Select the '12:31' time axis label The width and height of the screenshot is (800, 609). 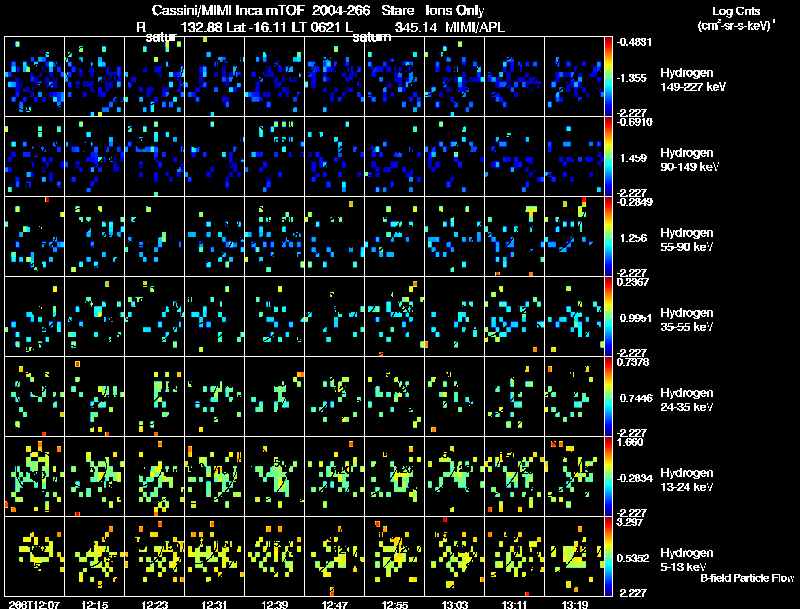click(x=214, y=604)
